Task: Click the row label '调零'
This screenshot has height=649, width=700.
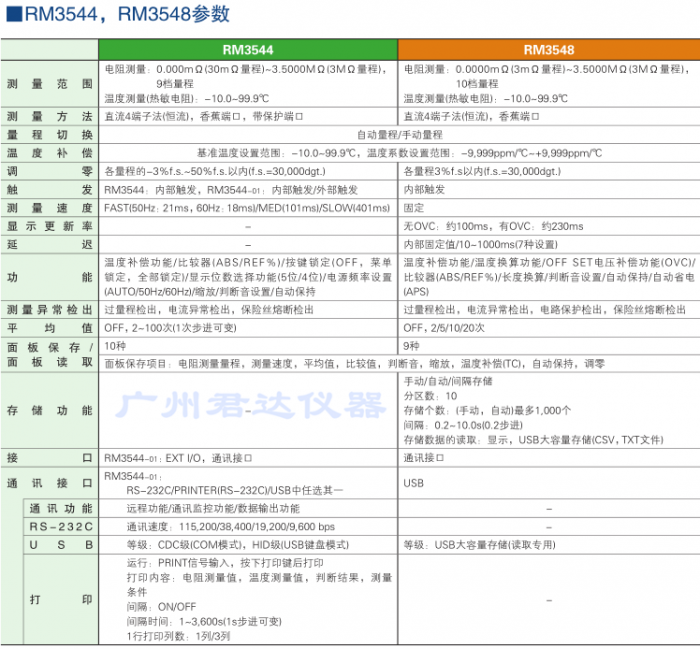Action: pyautogui.click(x=50, y=171)
